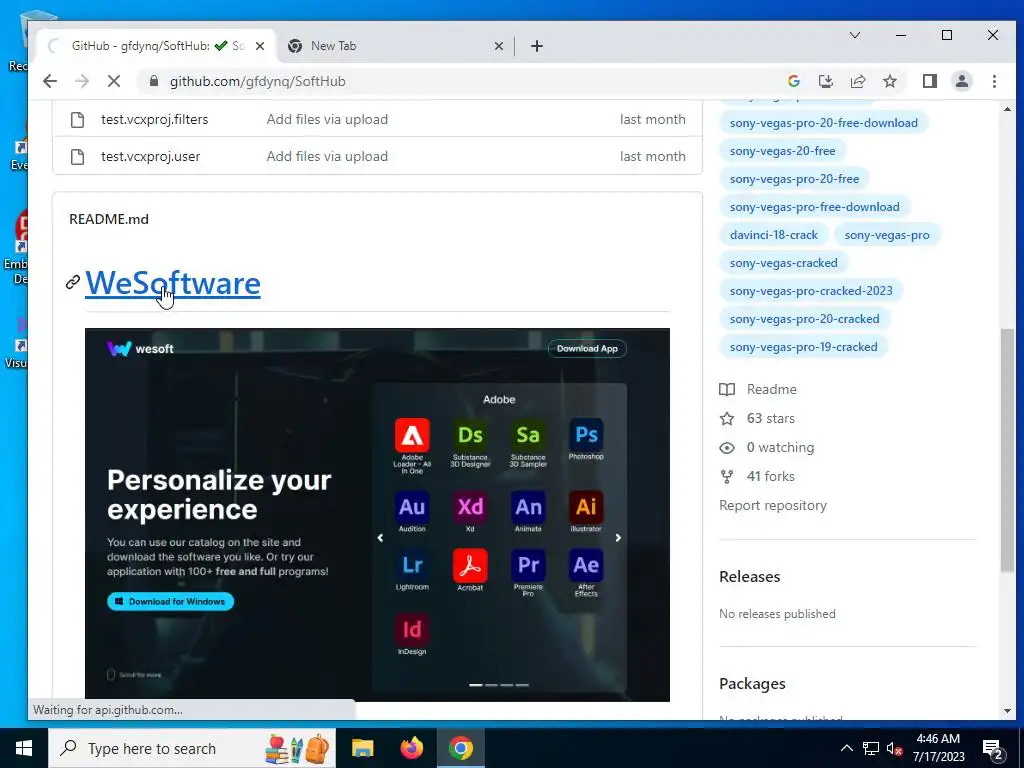The image size is (1024, 768).
Task: Open the taskbar clock and date
Action: [x=938, y=748]
